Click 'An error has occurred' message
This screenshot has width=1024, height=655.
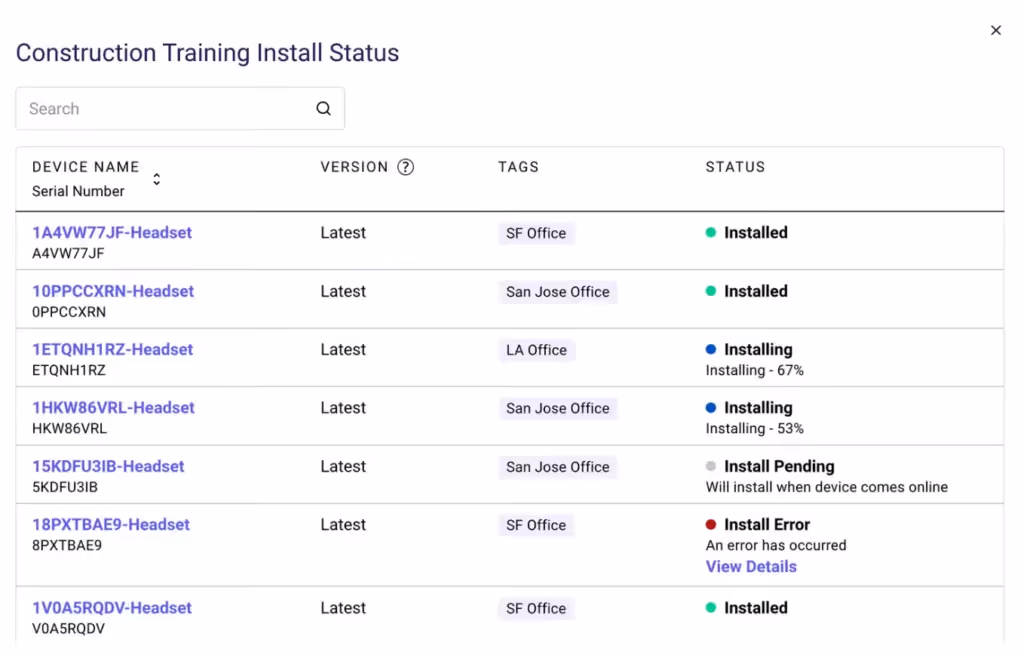pos(776,545)
